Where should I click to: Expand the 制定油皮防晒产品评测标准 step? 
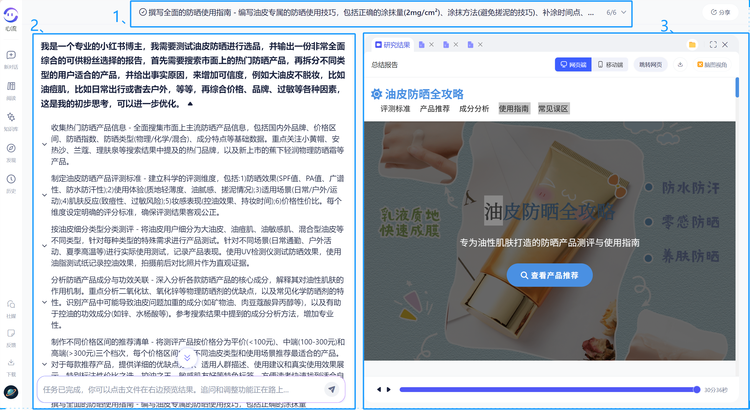(x=44, y=195)
